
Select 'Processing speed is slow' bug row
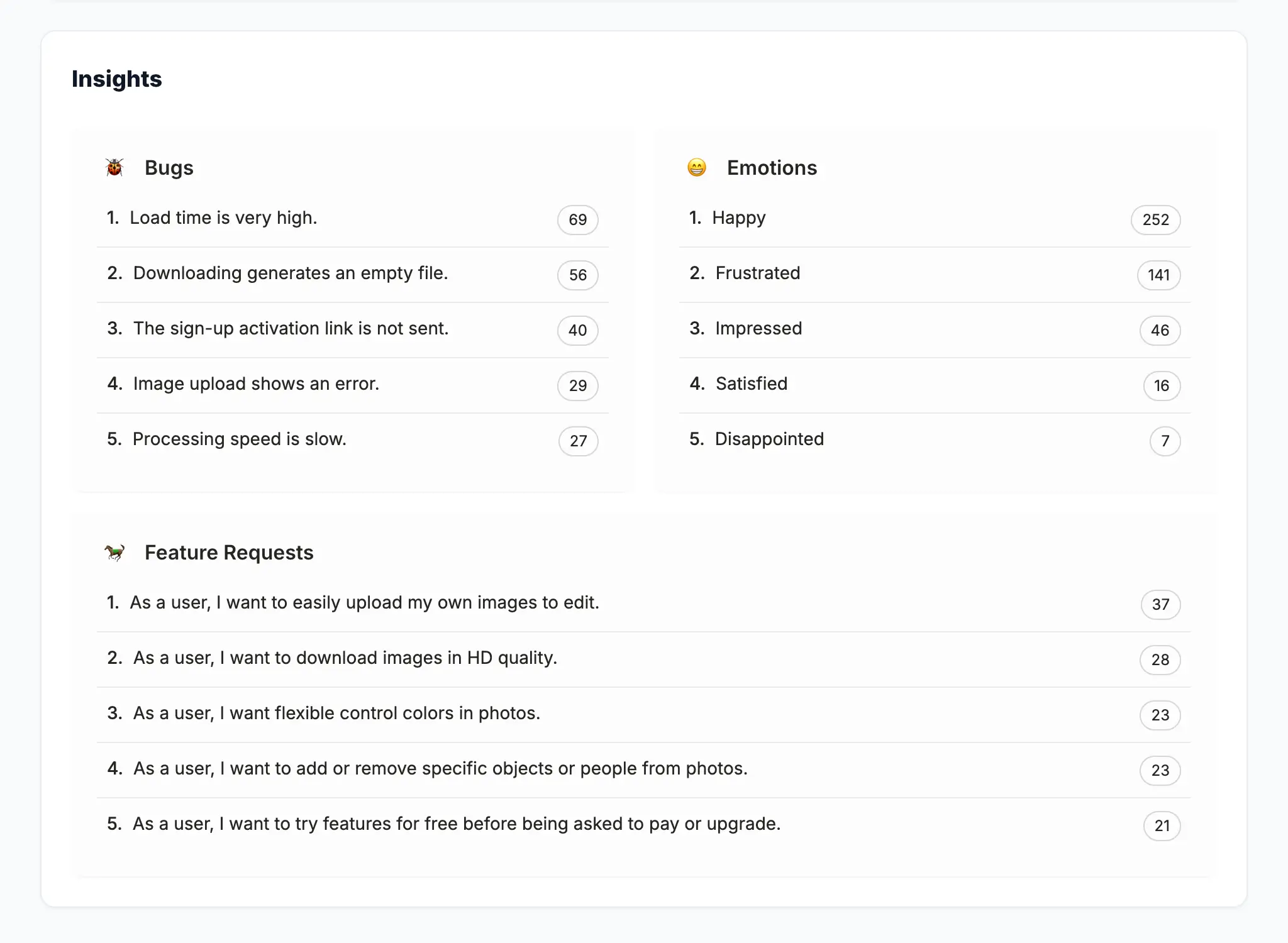pyautogui.click(x=353, y=441)
